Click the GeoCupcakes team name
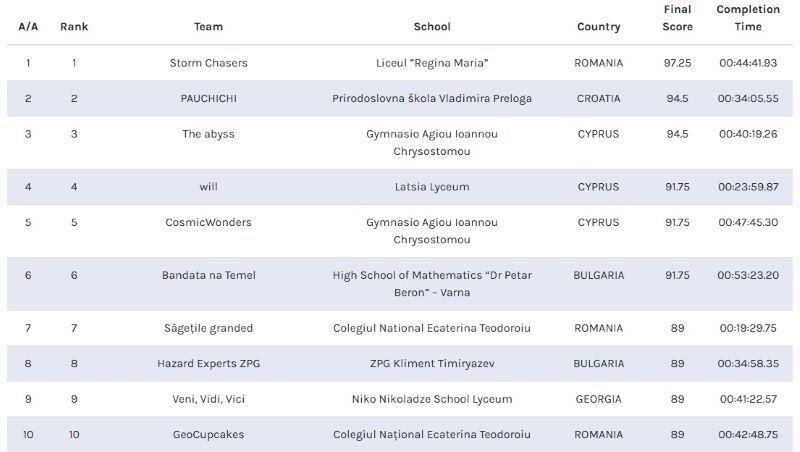 pos(208,435)
